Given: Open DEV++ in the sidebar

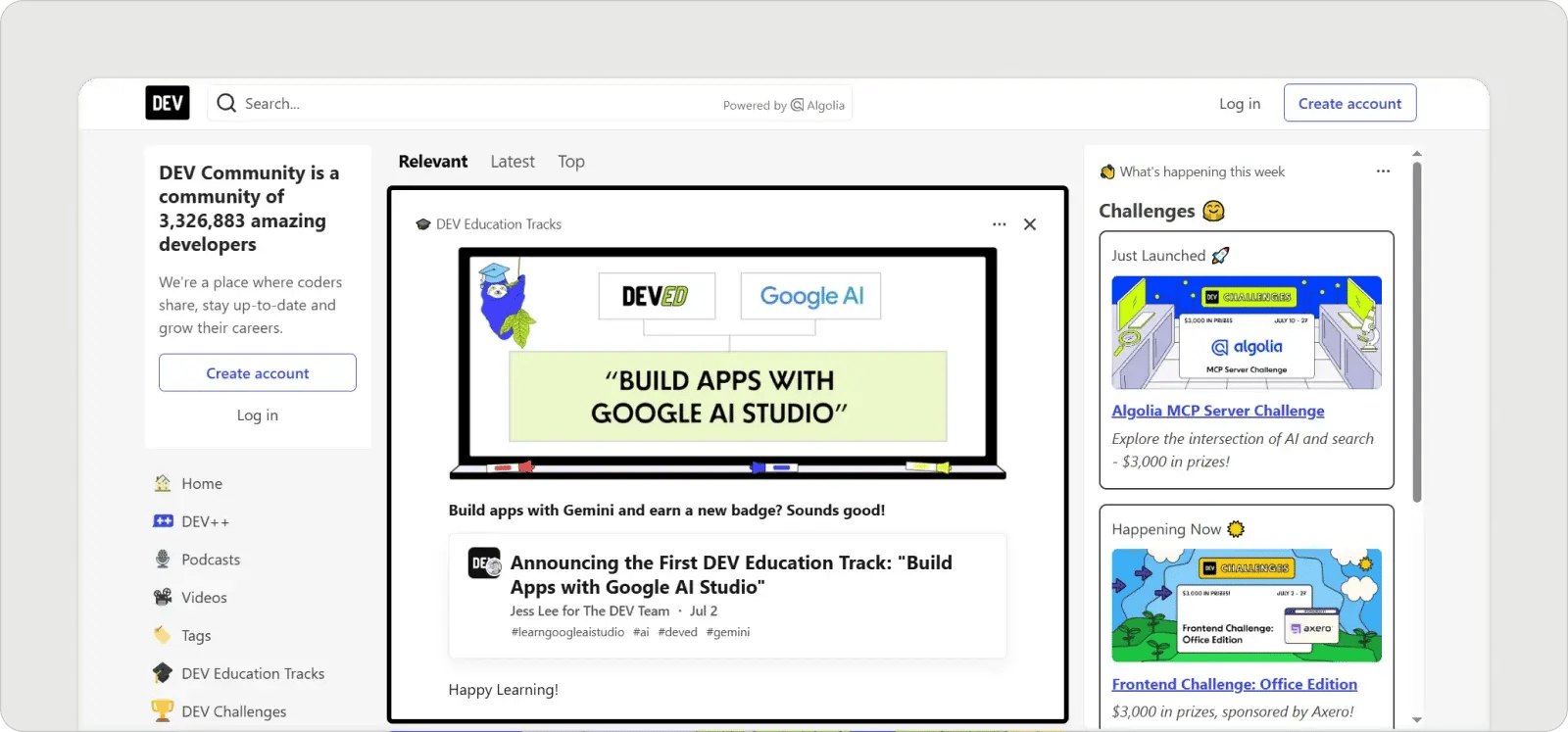Looking at the screenshot, I should (204, 521).
